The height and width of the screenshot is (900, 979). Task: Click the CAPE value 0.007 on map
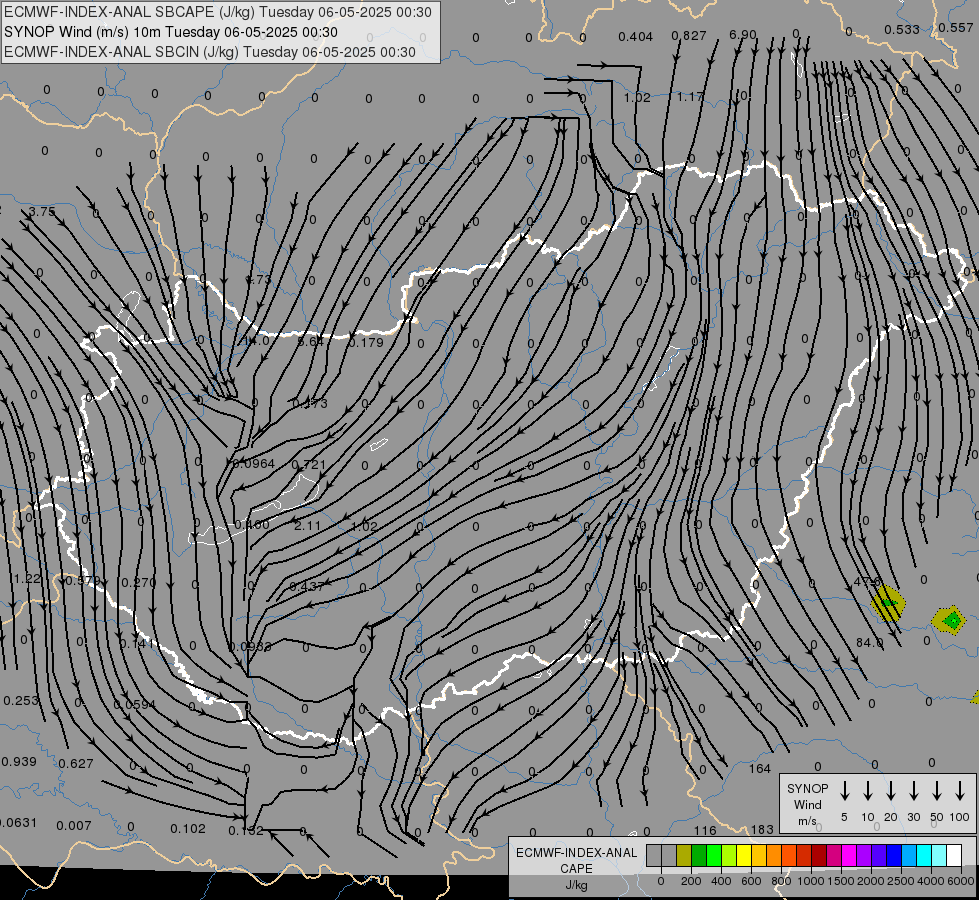coord(74,826)
